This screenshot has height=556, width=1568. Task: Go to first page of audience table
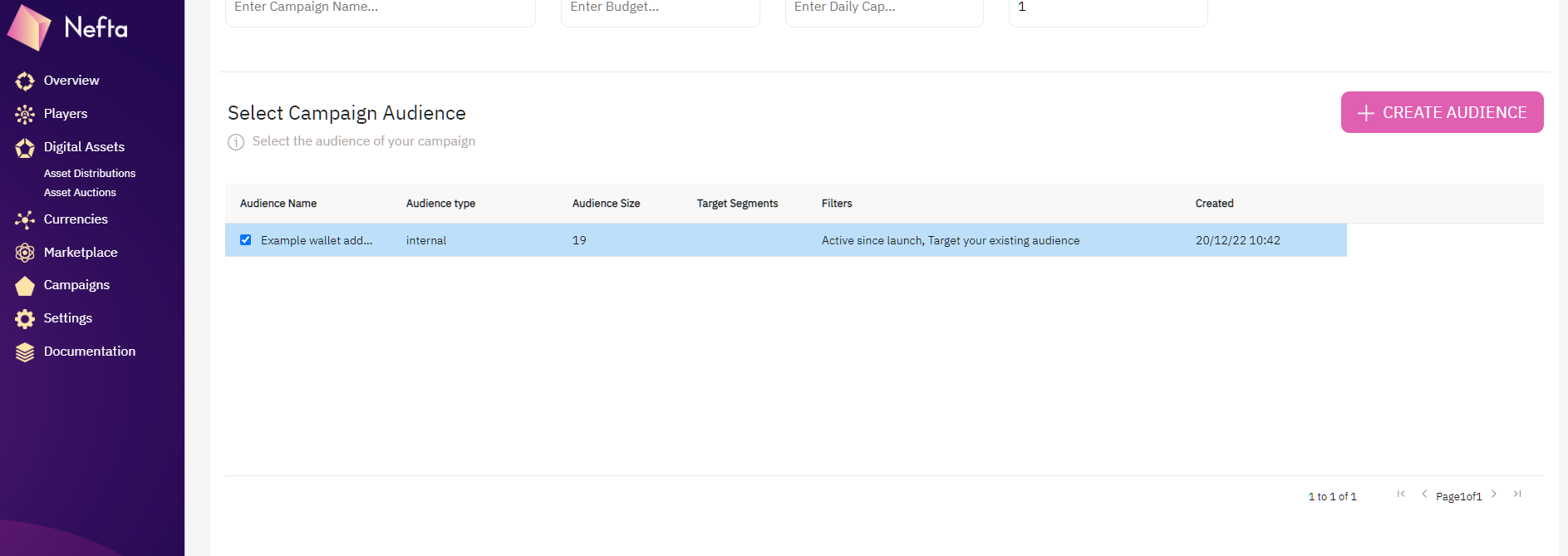1401,494
